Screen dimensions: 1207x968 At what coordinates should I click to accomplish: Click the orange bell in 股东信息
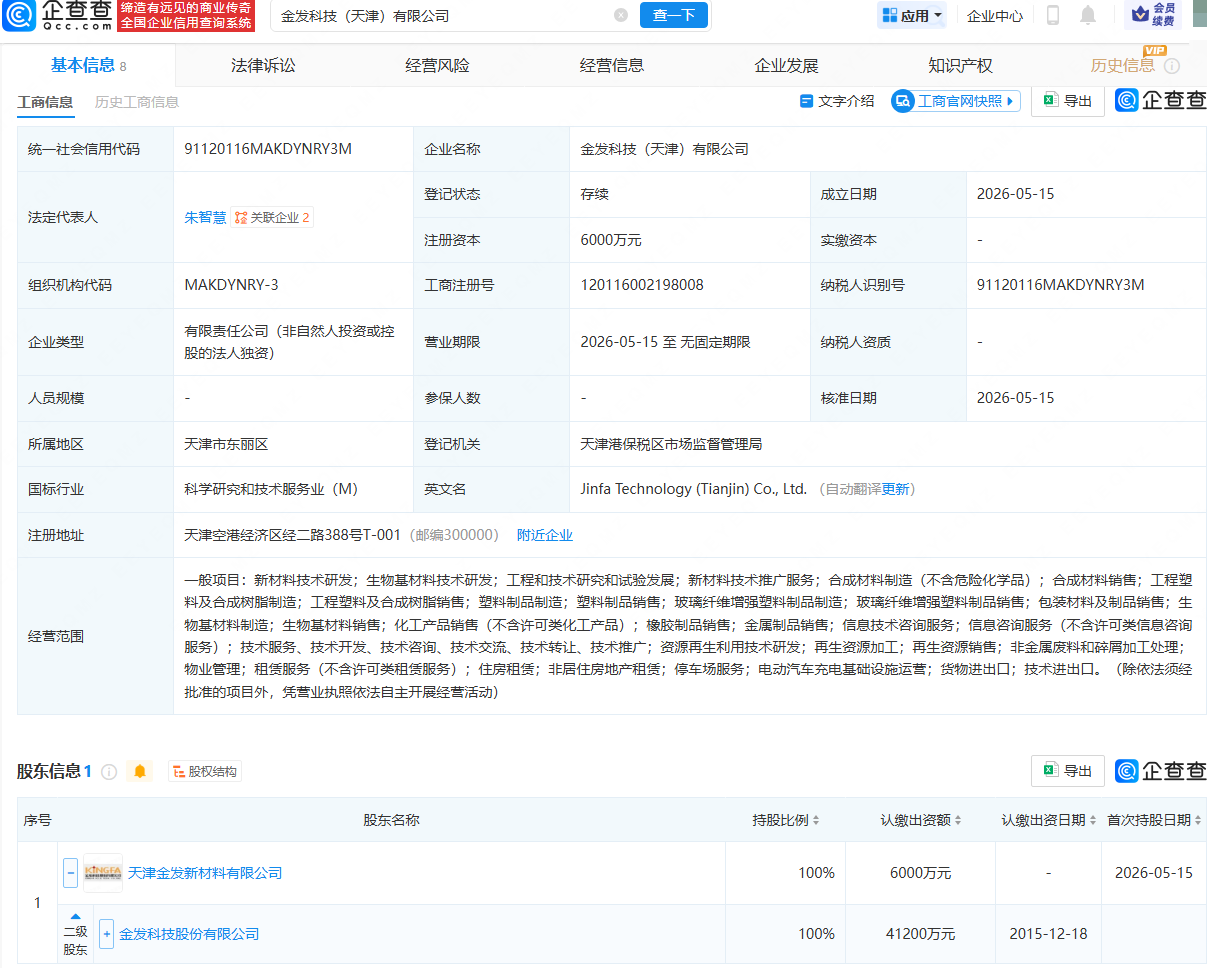[140, 771]
